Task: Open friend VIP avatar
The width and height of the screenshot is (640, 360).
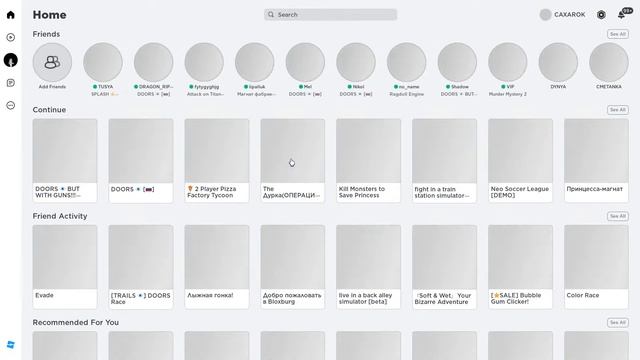Action: 508,62
